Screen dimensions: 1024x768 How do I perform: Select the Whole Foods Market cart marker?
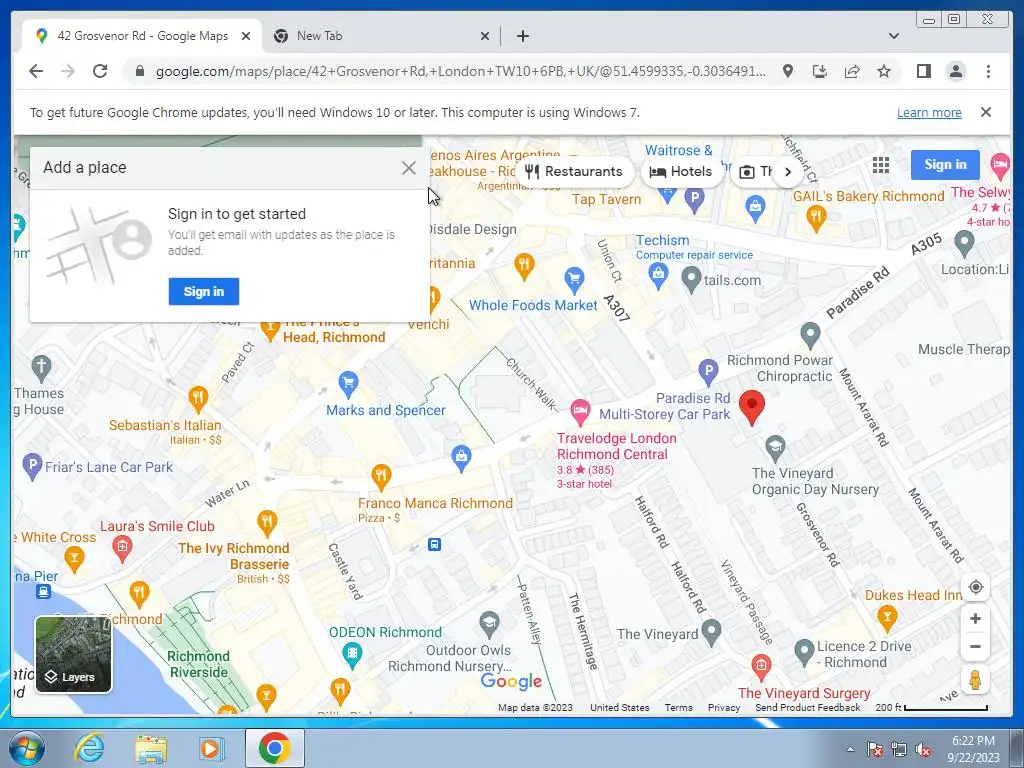[574, 279]
